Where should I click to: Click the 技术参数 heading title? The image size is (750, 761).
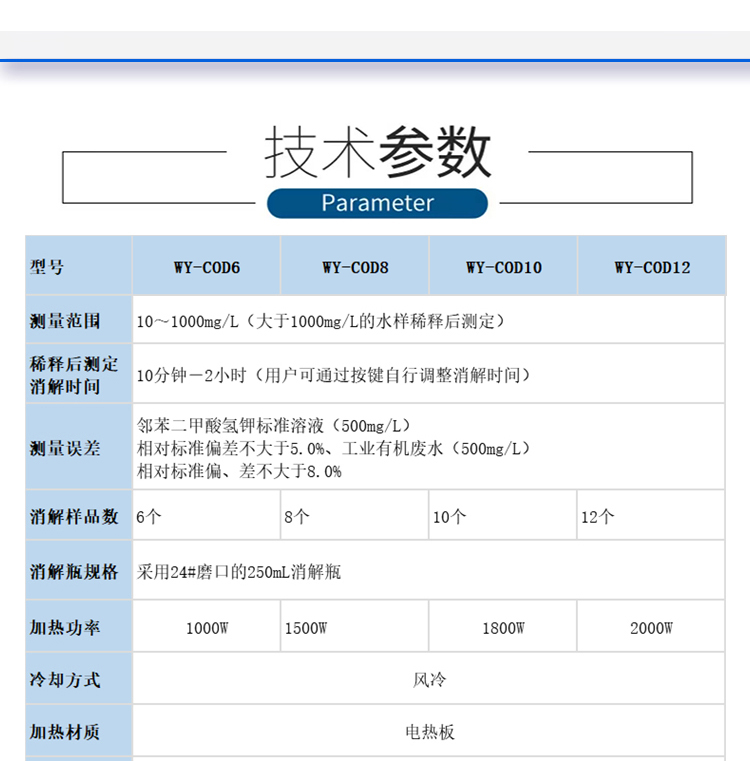378,153
